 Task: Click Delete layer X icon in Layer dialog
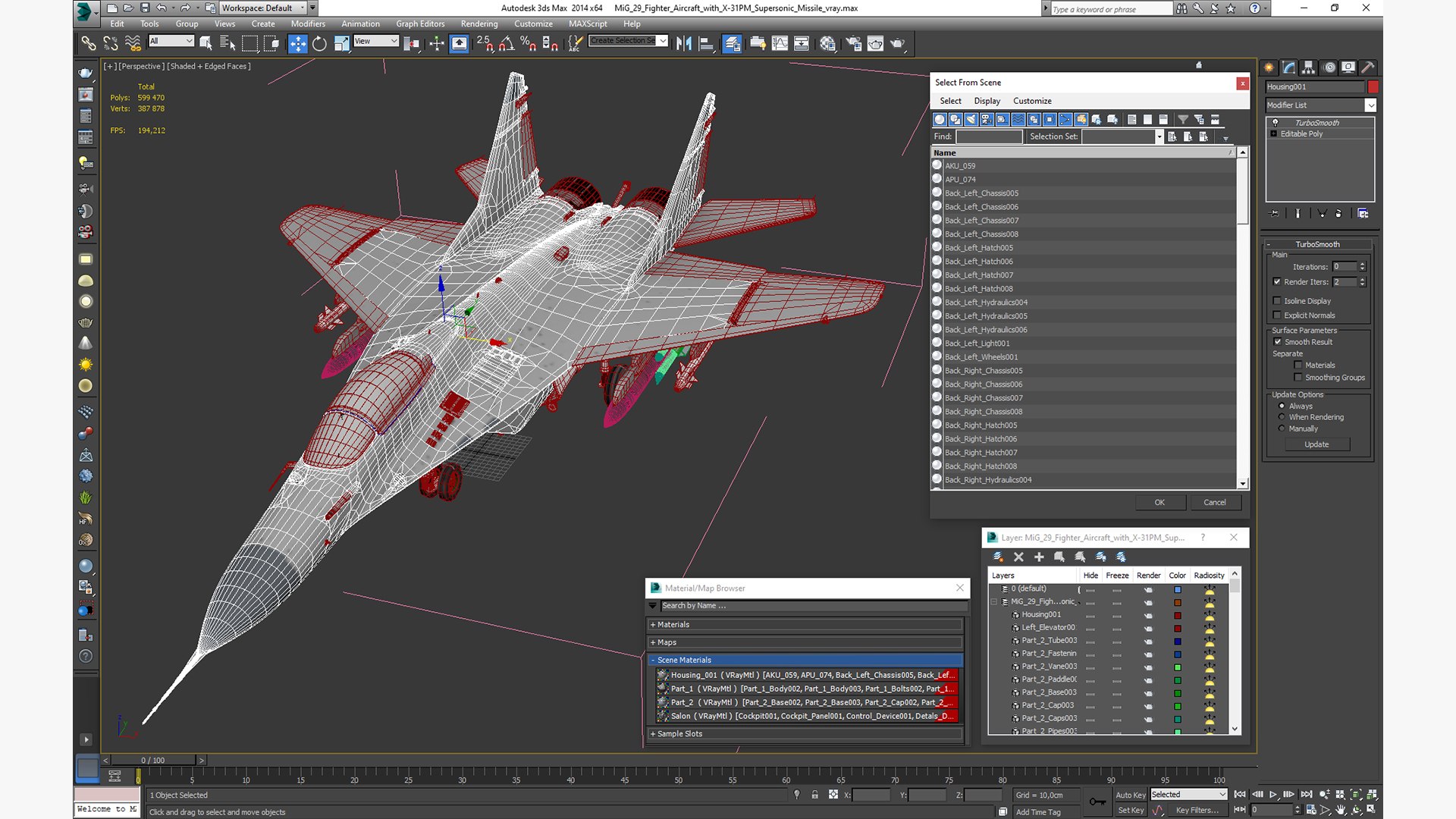[x=1018, y=557]
